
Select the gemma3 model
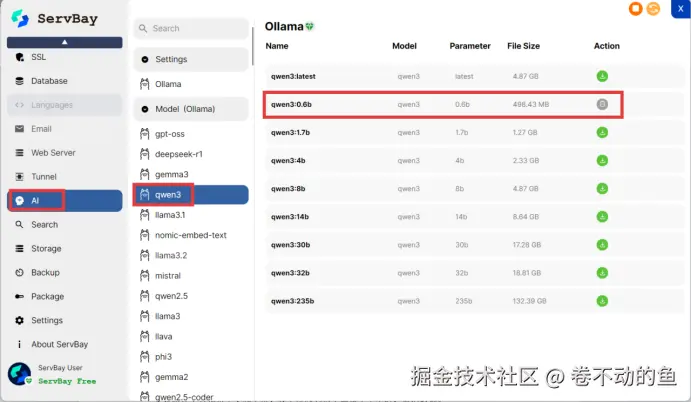point(191,174)
